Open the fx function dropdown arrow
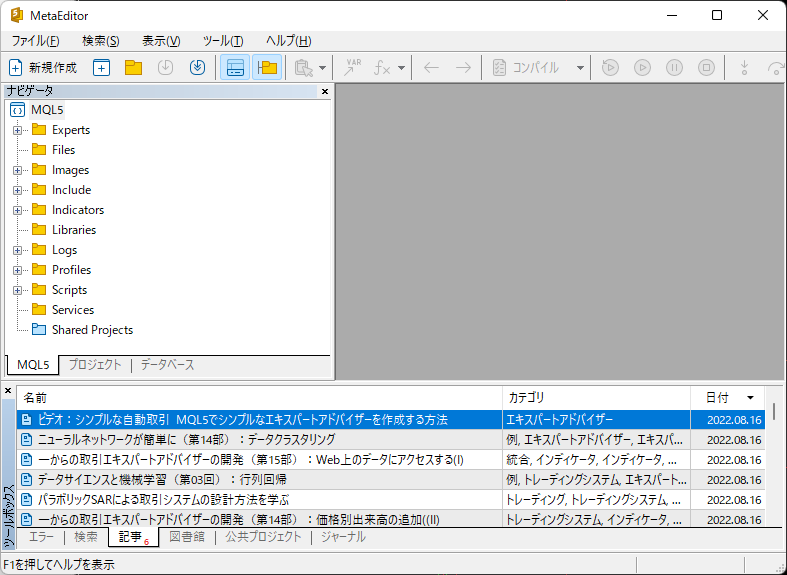This screenshot has width=787, height=575. click(401, 68)
